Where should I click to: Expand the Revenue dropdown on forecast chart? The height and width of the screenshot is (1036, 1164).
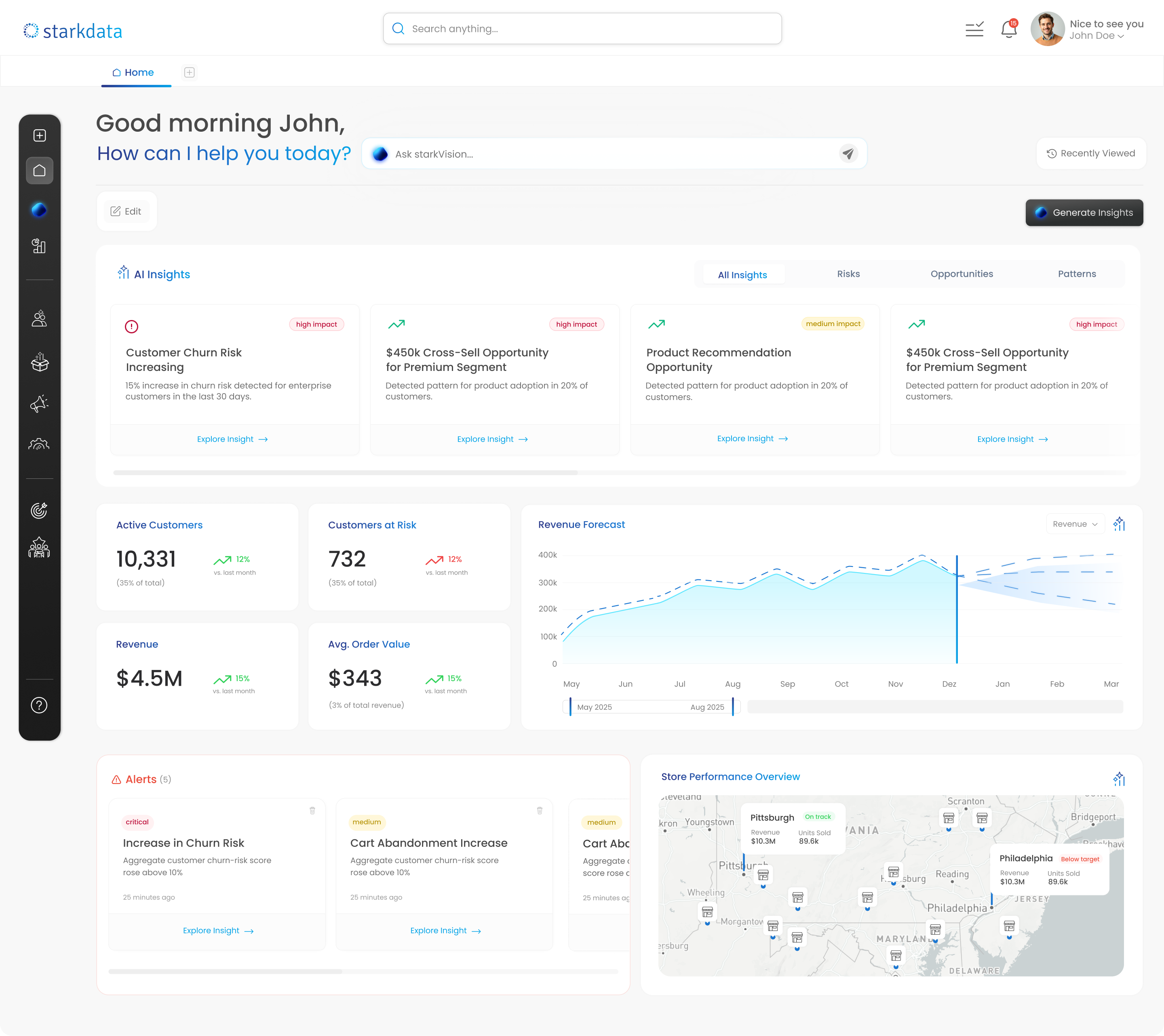click(x=1075, y=524)
